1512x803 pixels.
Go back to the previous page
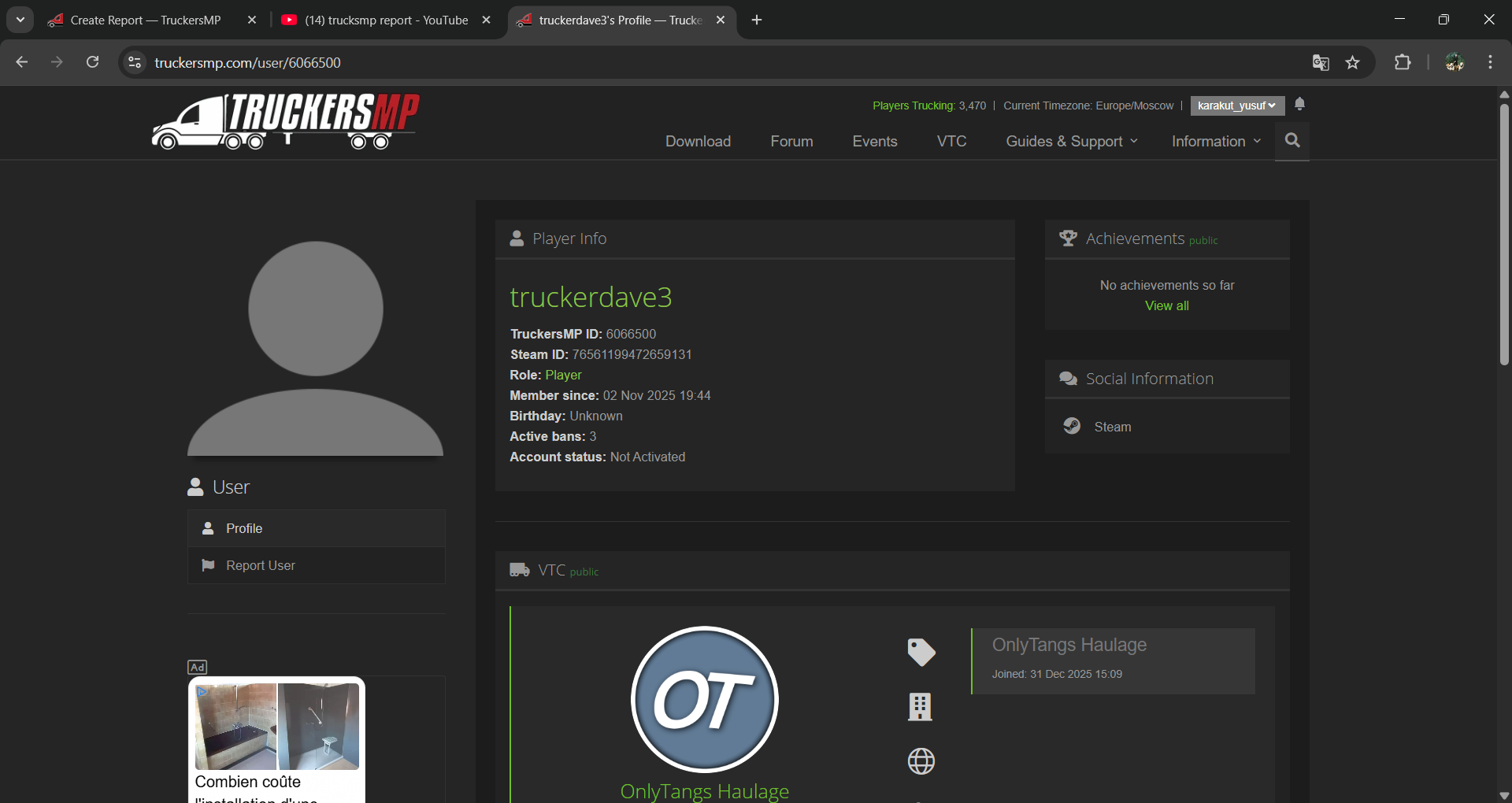22,62
